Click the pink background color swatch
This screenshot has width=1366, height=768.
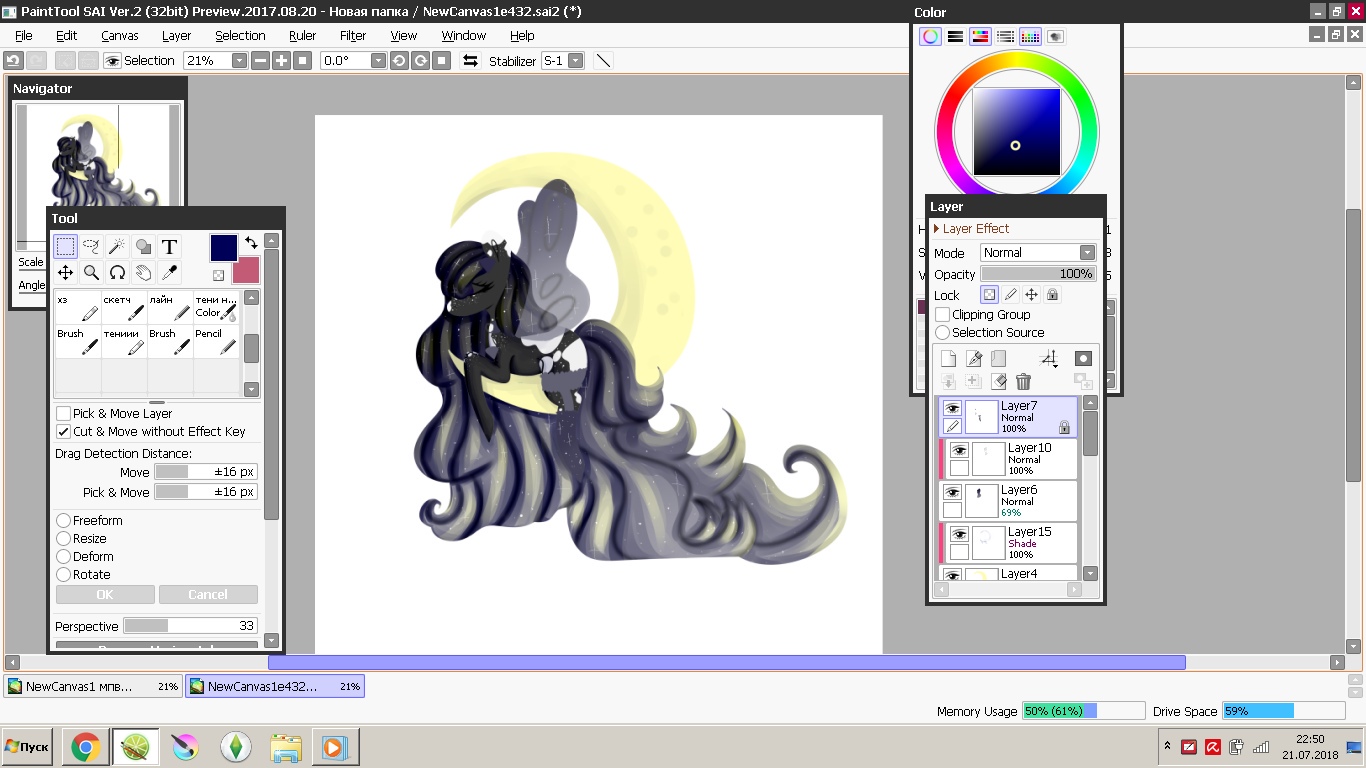point(246,271)
